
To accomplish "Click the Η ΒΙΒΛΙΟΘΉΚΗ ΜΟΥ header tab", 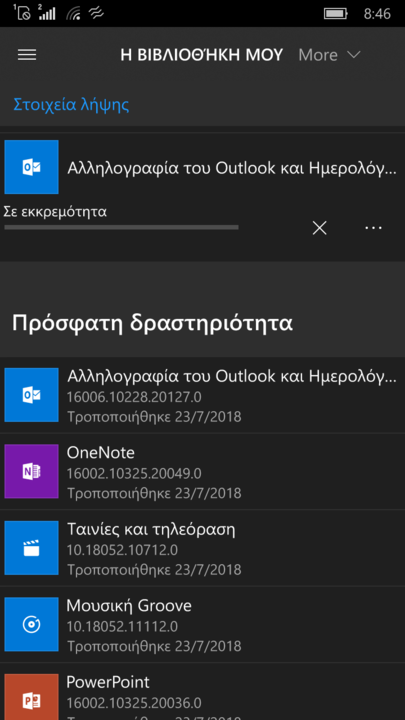I will coord(202,55).
